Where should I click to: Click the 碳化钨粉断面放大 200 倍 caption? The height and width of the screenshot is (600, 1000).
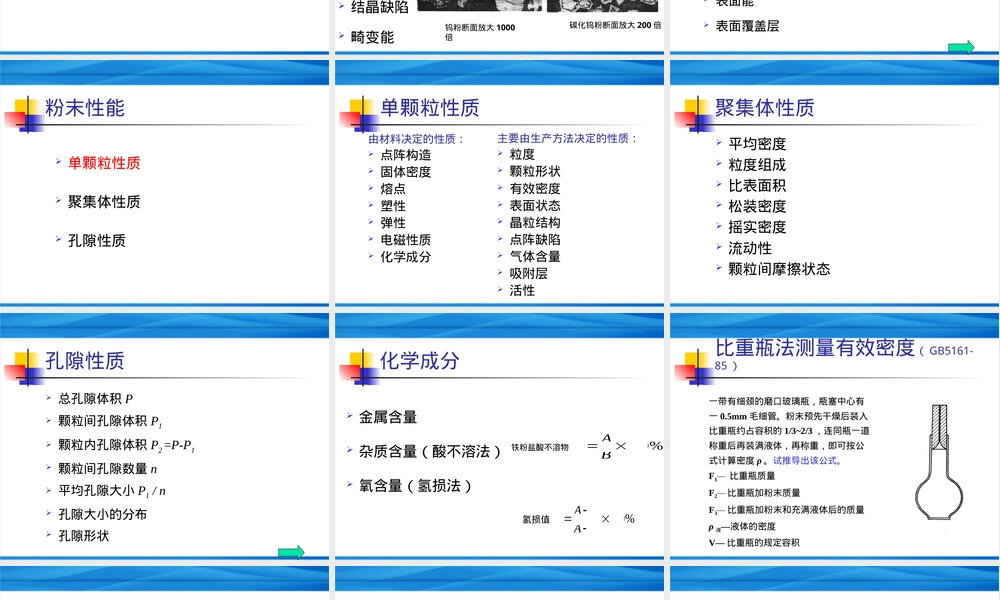pos(615,26)
